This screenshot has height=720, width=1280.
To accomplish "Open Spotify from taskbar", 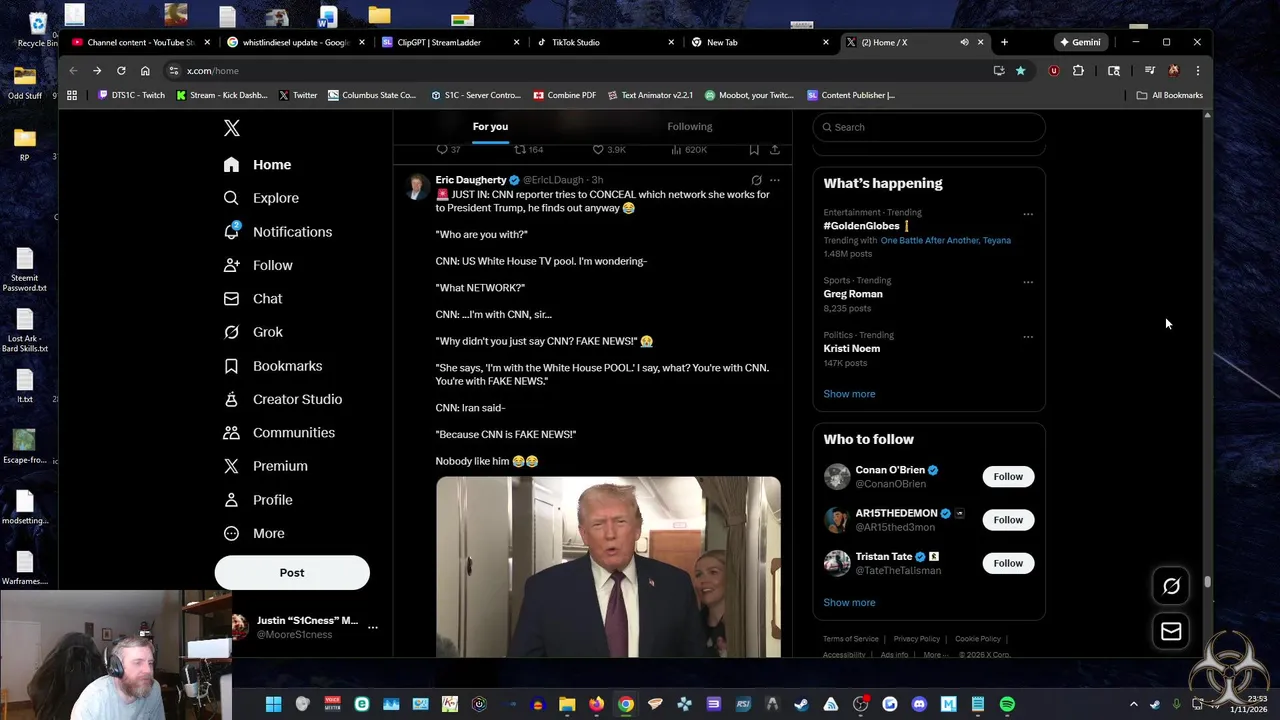I will (x=1007, y=704).
